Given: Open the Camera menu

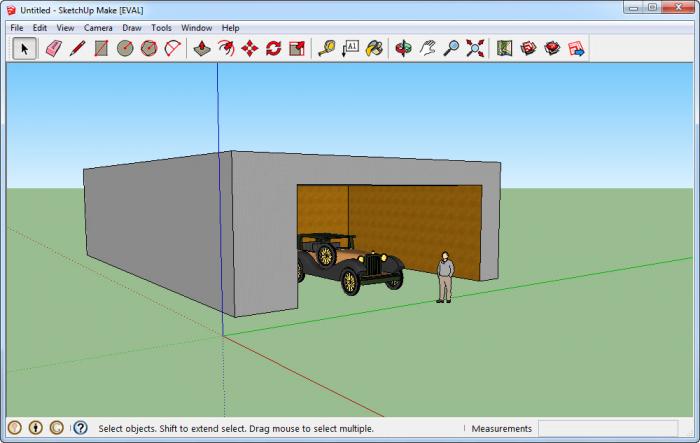Looking at the screenshot, I should click(x=98, y=28).
